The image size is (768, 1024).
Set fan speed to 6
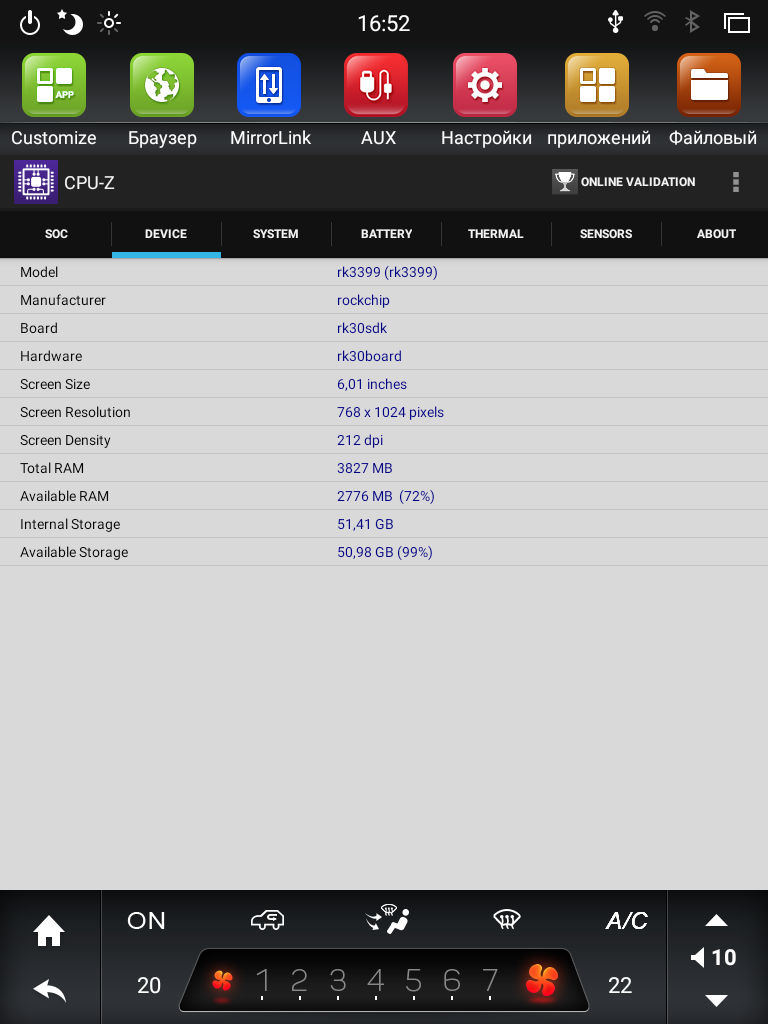(x=452, y=981)
